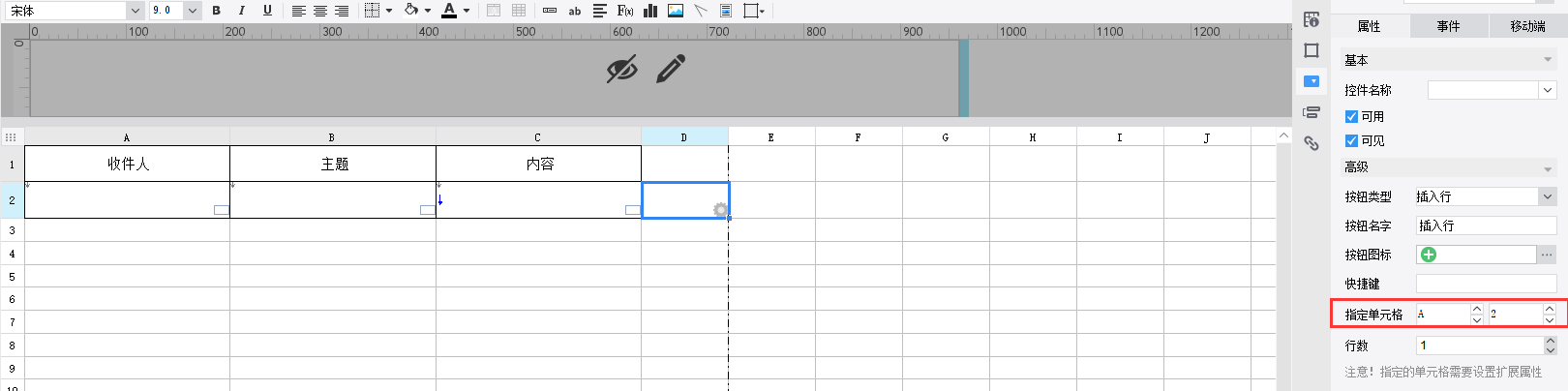Select column header A
The width and height of the screenshot is (1568, 391).
tap(127, 137)
